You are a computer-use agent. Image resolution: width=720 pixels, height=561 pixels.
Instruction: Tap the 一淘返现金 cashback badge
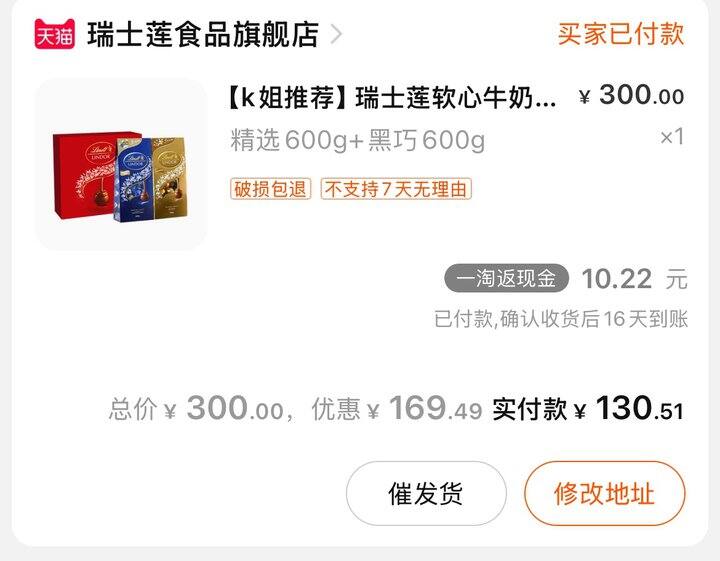[x=506, y=278]
